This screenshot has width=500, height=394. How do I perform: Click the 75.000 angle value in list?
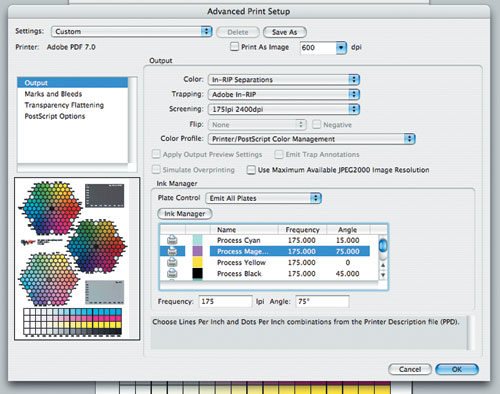point(347,251)
